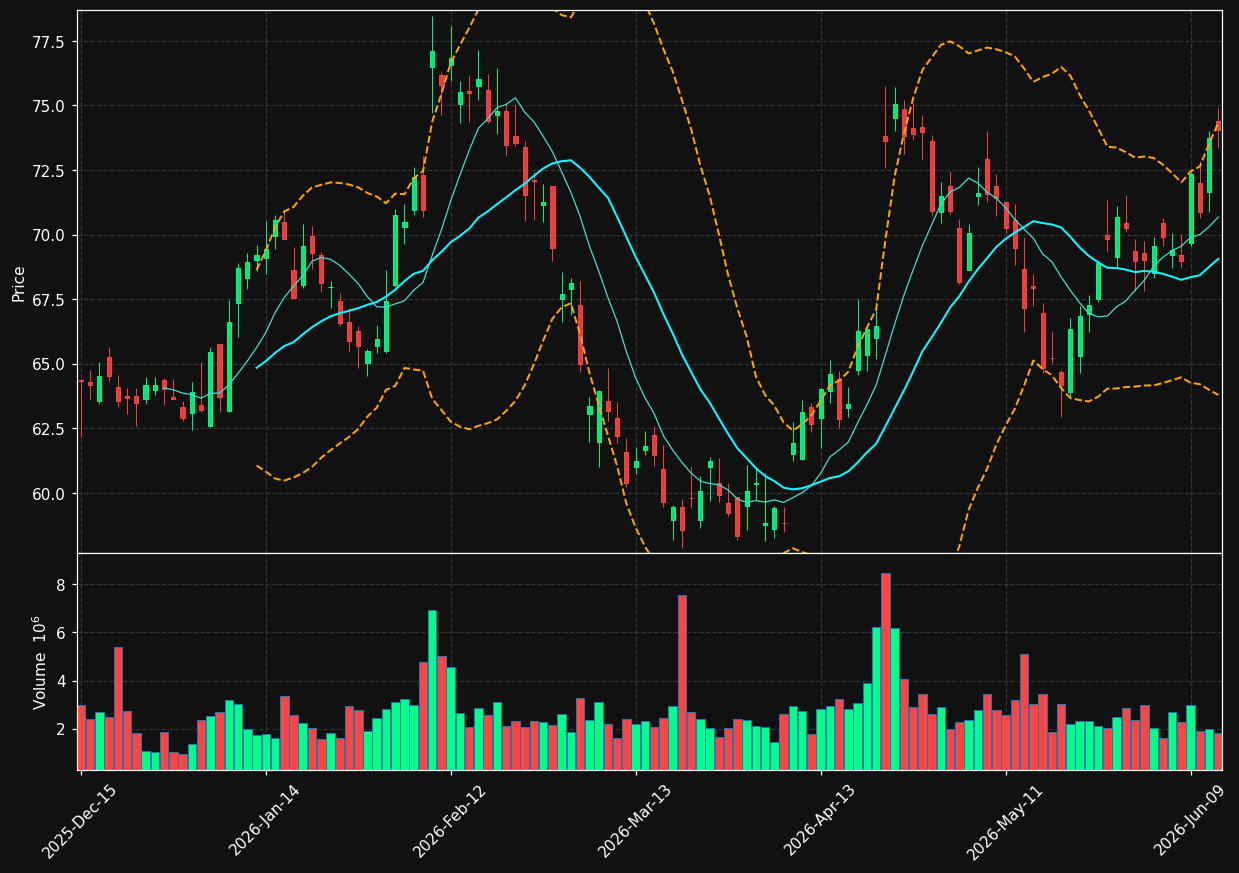Click the volume axis value 8
This screenshot has height=873, width=1239.
tap(61, 585)
